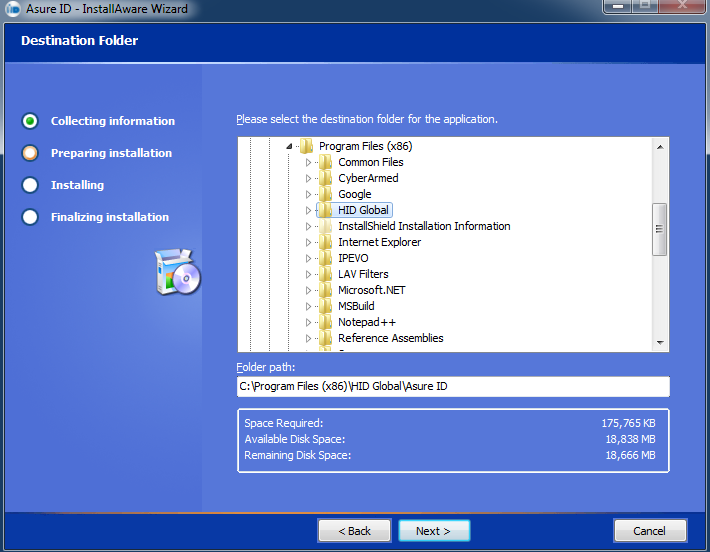710x552 pixels.
Task: Select the MSBuild tree item
Action: pos(356,306)
